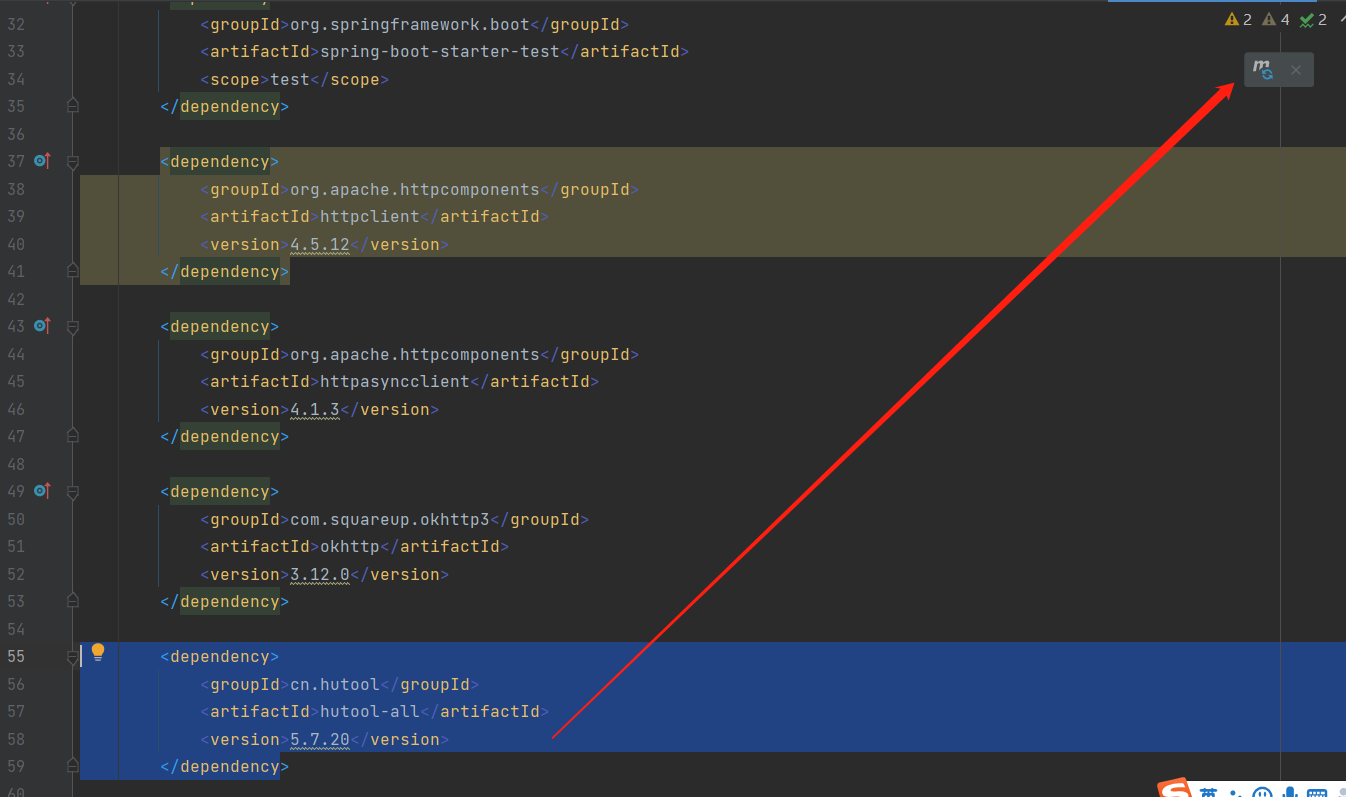This screenshot has height=797, width=1346.
Task: Click the fold end marker on line 41
Action: tap(72, 271)
